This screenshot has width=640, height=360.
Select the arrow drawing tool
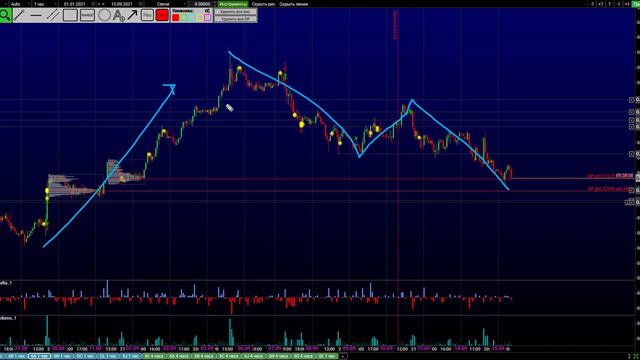(132, 15)
